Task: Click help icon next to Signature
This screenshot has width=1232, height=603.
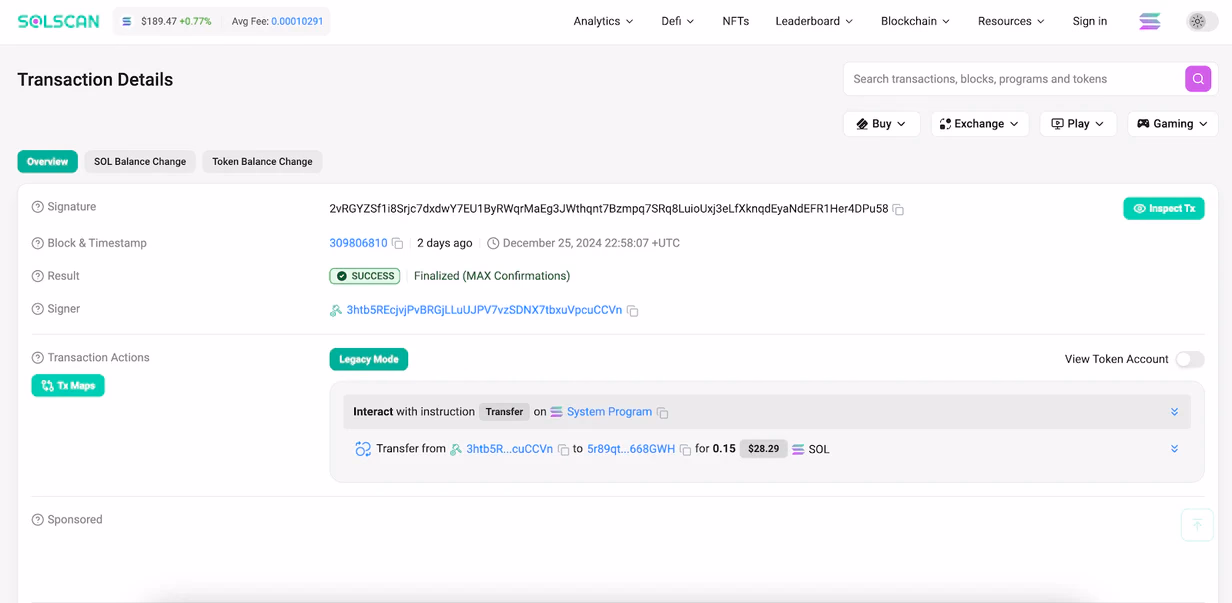Action: coord(38,207)
